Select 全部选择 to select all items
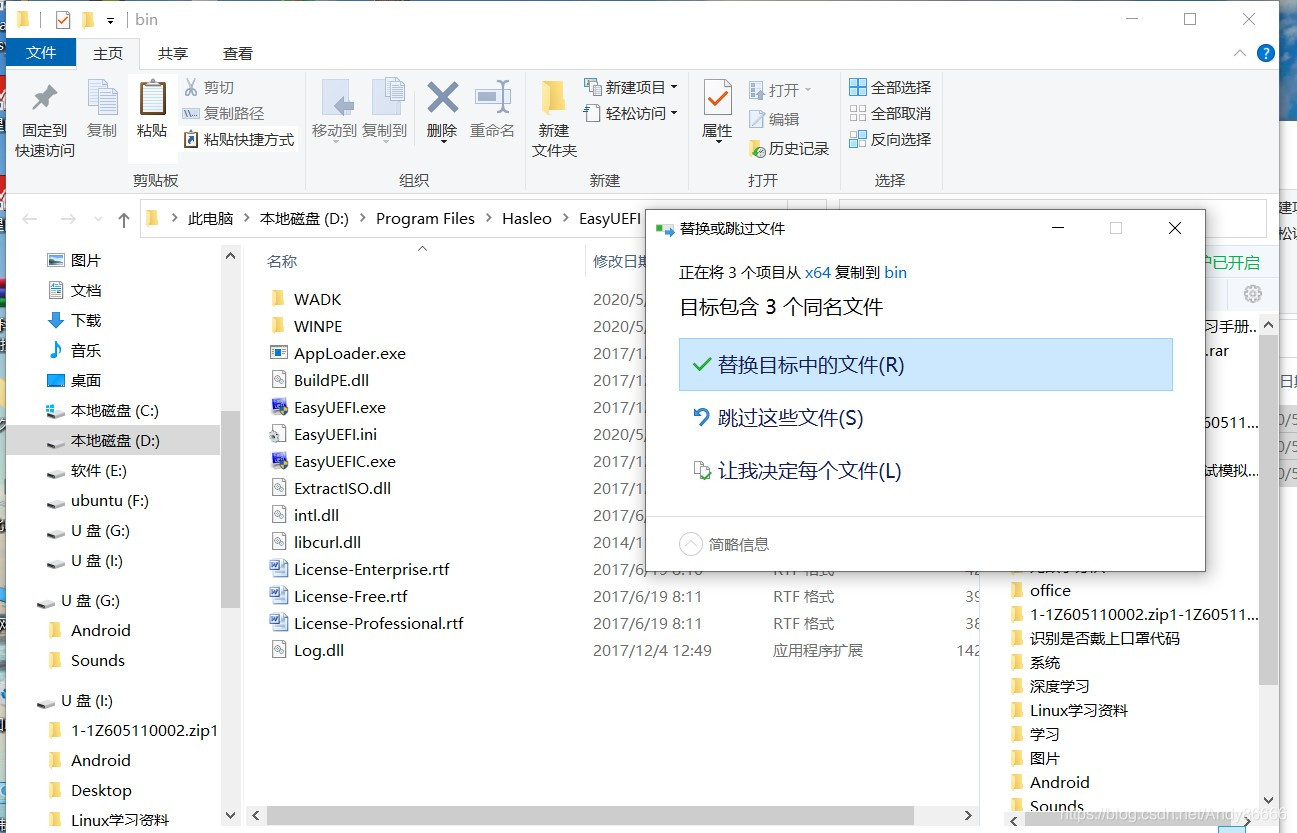The width and height of the screenshot is (1297, 833). (x=889, y=87)
